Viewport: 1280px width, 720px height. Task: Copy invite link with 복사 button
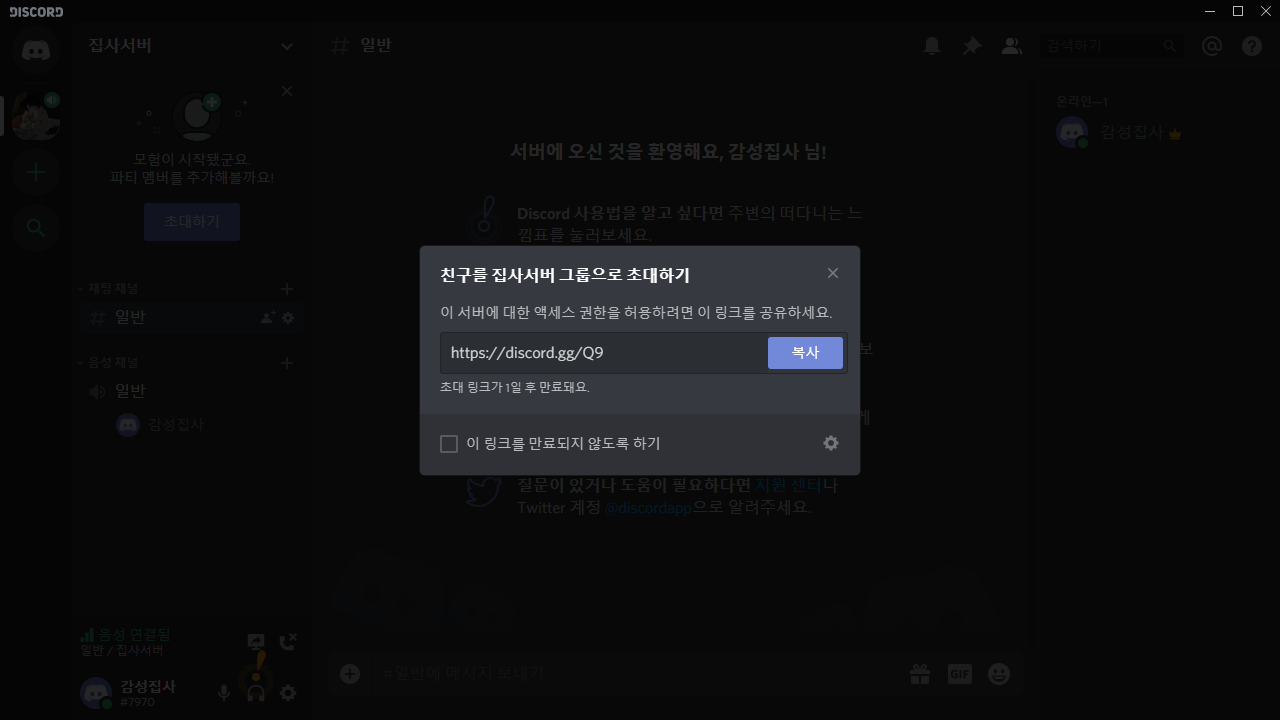[x=805, y=353]
